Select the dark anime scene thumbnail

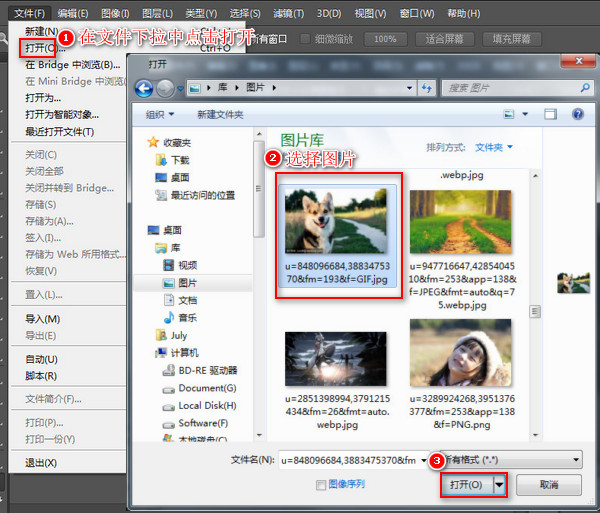[336, 359]
